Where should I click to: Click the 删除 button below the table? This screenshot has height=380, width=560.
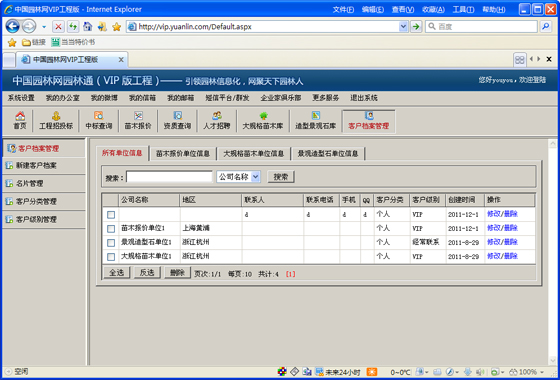coord(177,272)
